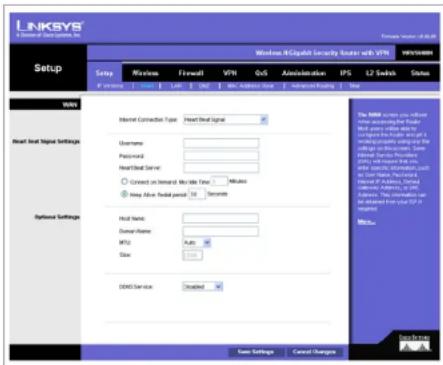
Task: Open the Internet Connection Type dropdown
Action: (x=226, y=120)
